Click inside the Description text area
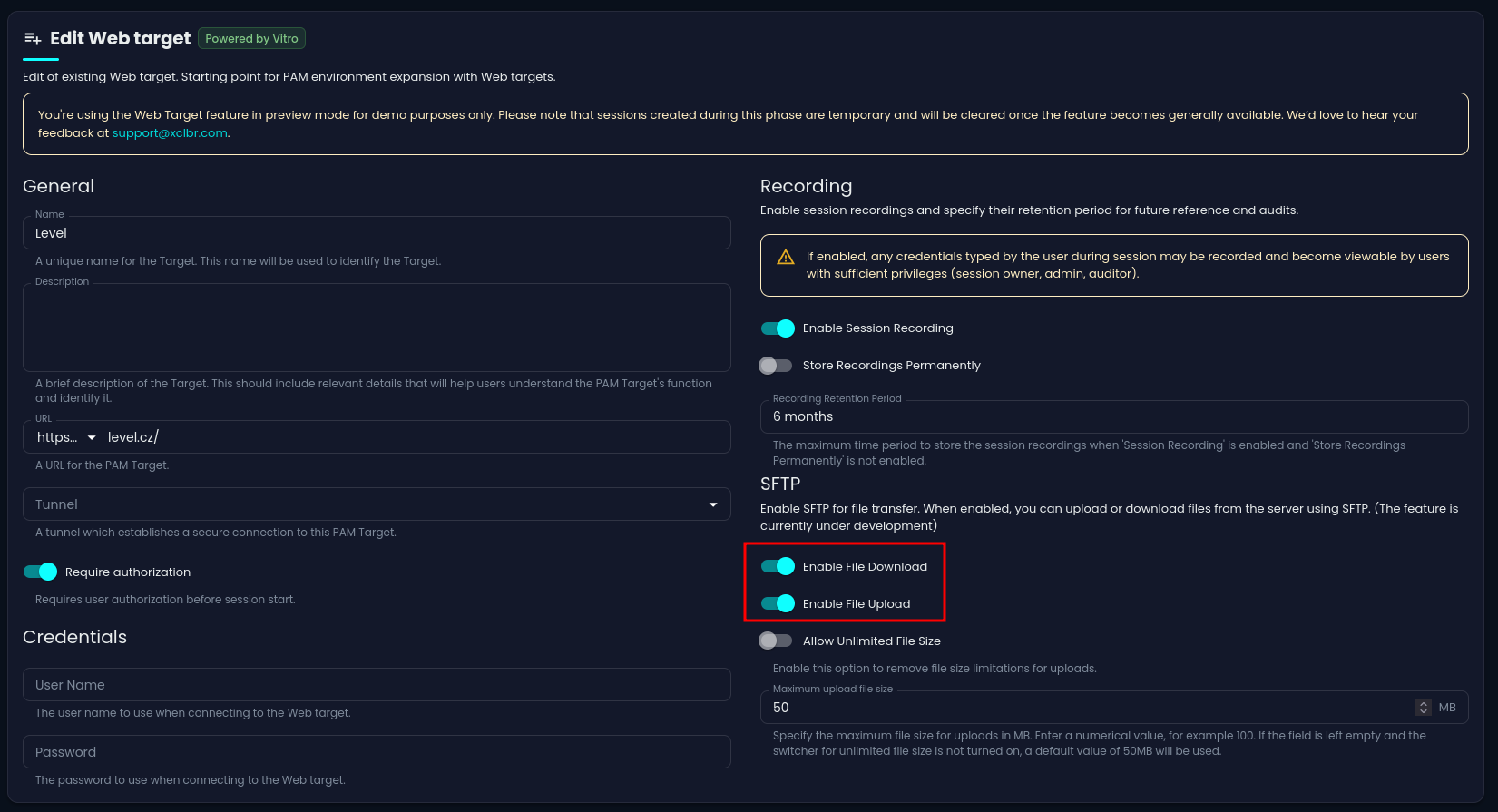Screen dimensions: 1498x812 pyautogui.click(x=377, y=328)
